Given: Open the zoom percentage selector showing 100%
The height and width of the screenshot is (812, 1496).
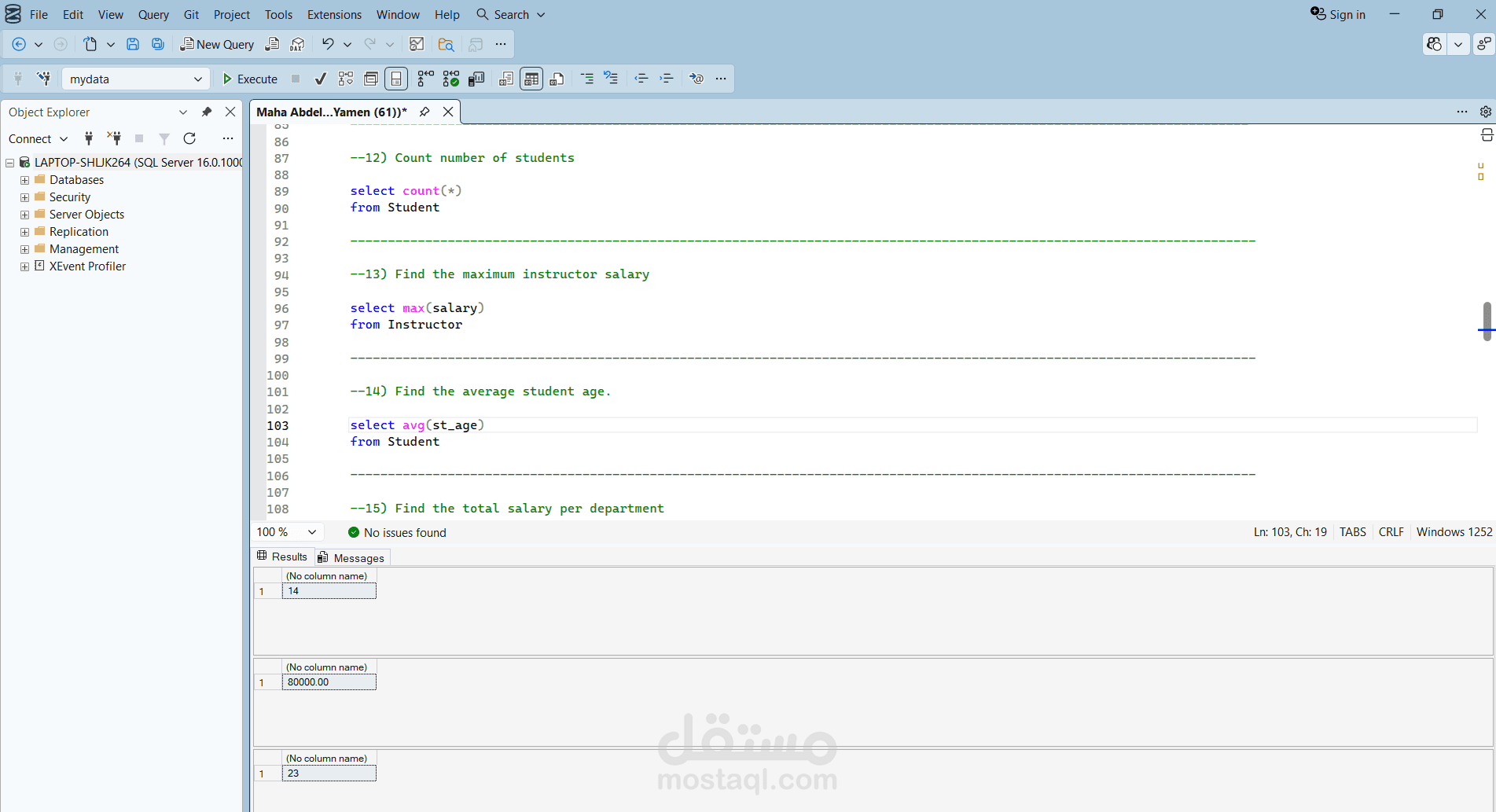Looking at the screenshot, I should [287, 532].
